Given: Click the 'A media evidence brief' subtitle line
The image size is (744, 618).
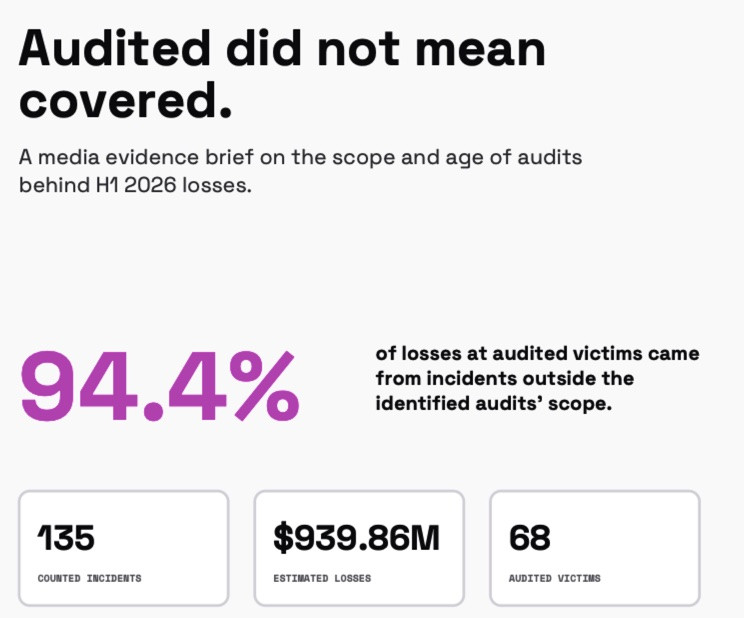Looking at the screenshot, I should click(x=300, y=158).
